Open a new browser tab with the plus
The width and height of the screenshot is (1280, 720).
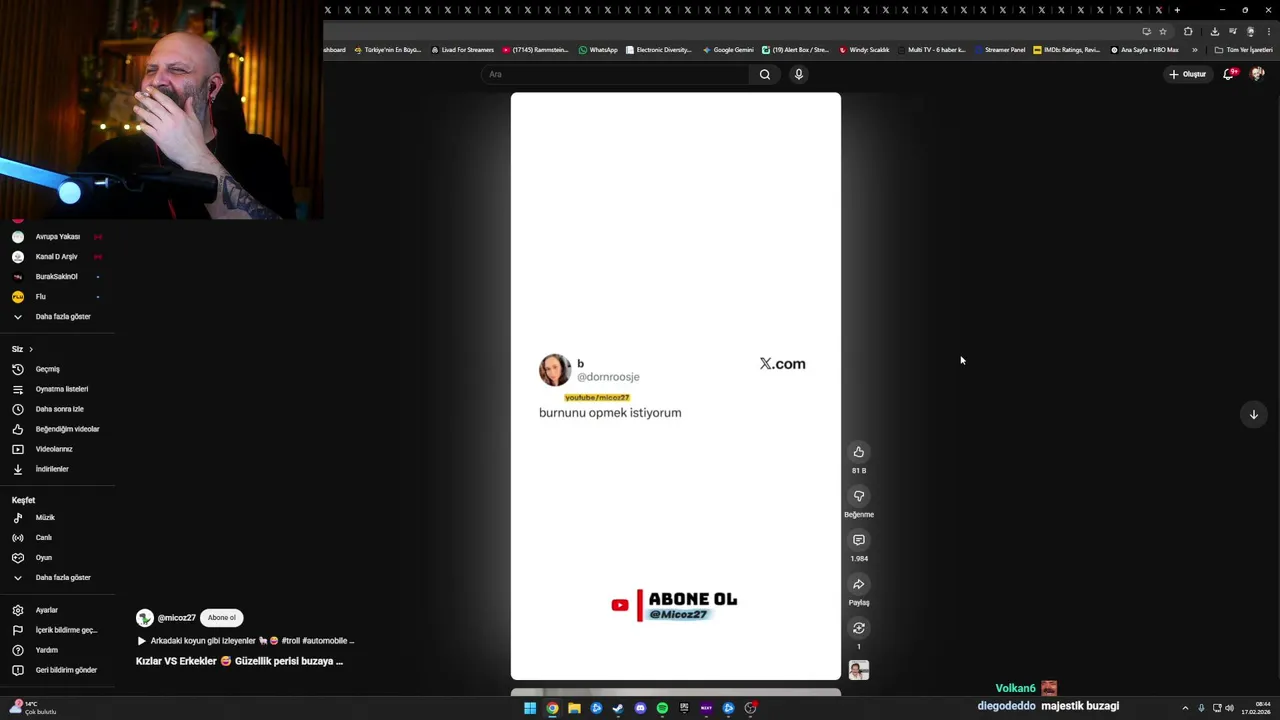[1177, 10]
